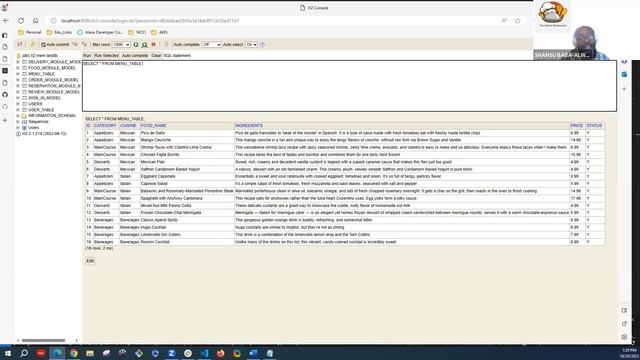Click the 'Mexican Flan' cell
The height and width of the screenshot is (360, 640).
187,162
